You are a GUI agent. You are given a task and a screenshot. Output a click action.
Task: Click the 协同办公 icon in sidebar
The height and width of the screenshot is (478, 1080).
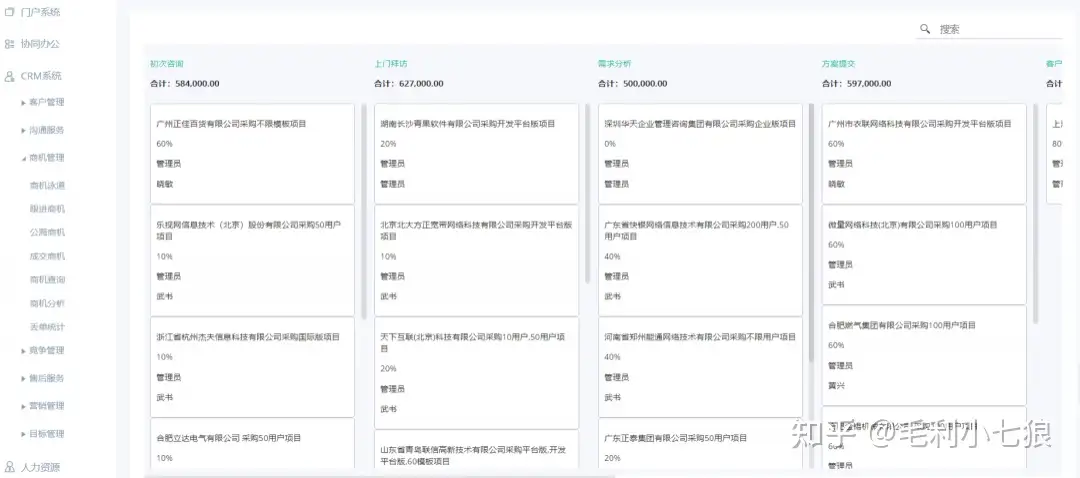pos(10,44)
